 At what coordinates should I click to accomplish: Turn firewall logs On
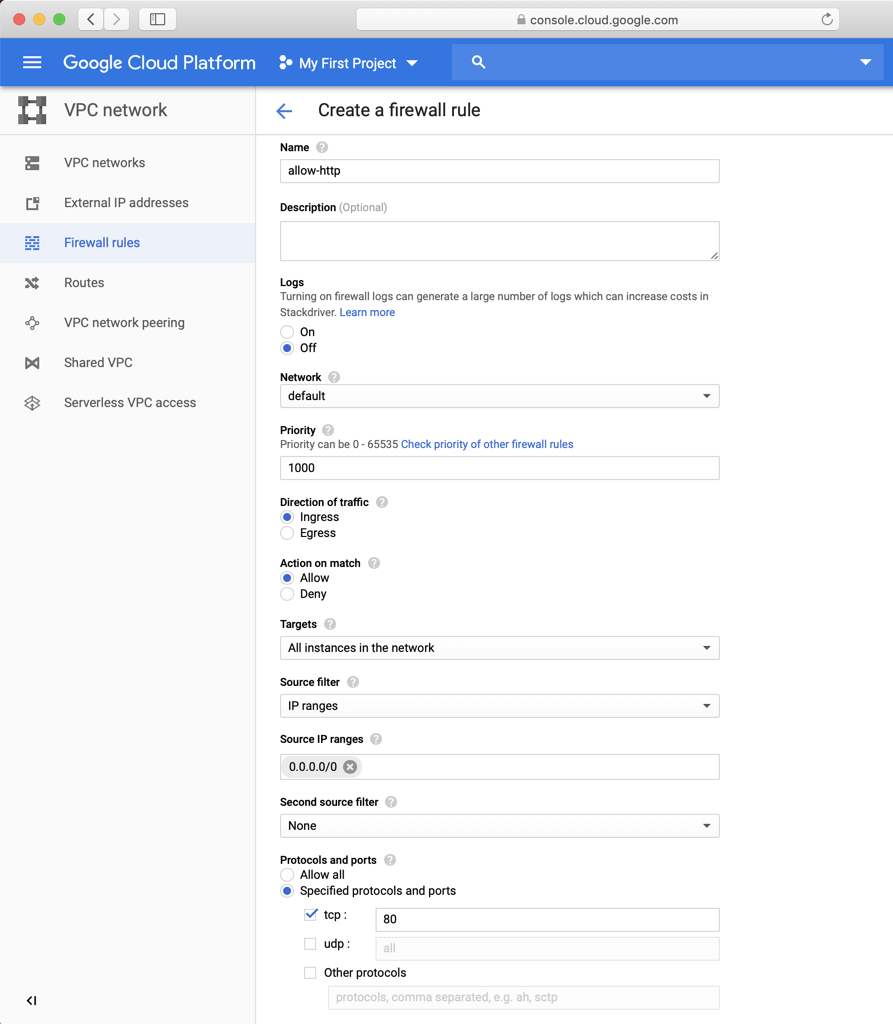tap(288, 332)
